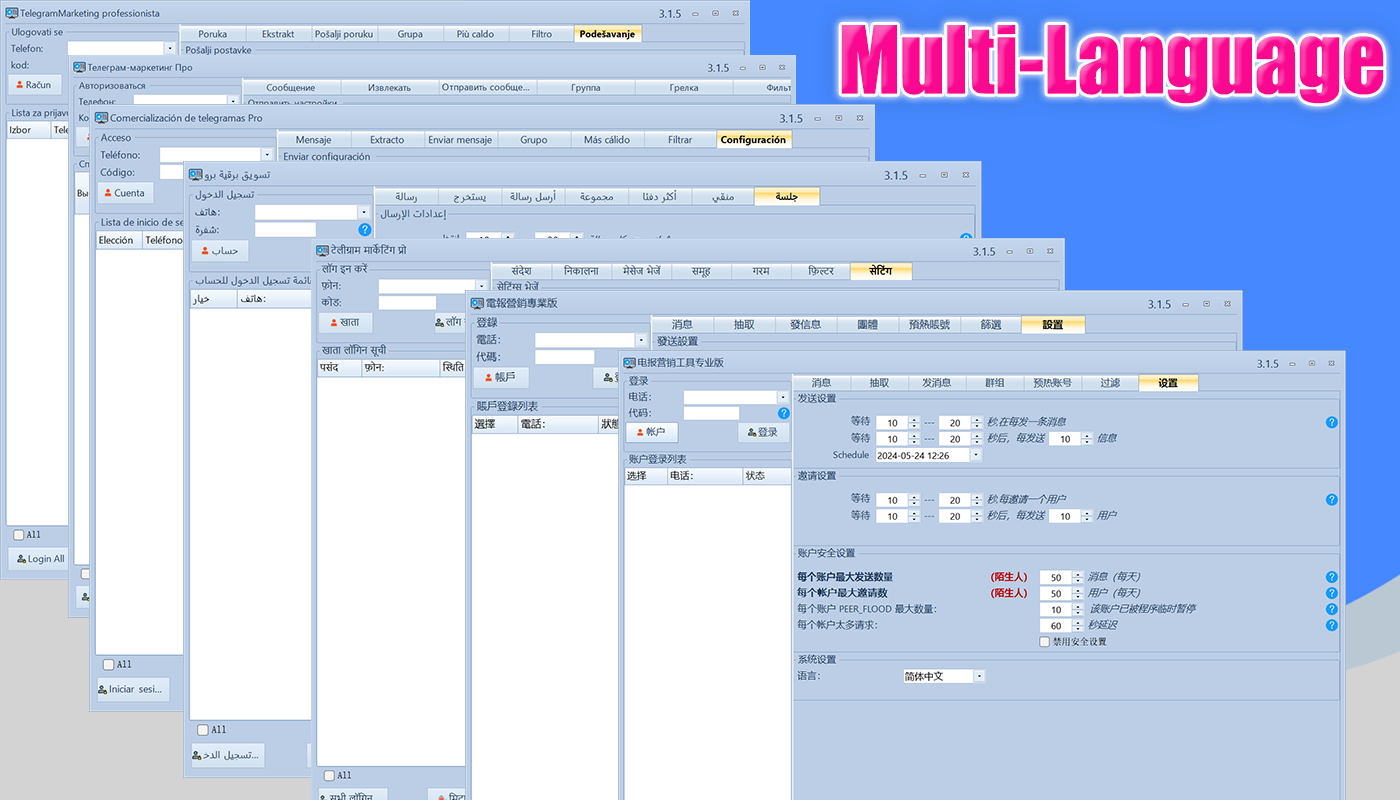Close the Arabic تسويق برقية برو window
The image size is (1400, 800).
[965, 175]
